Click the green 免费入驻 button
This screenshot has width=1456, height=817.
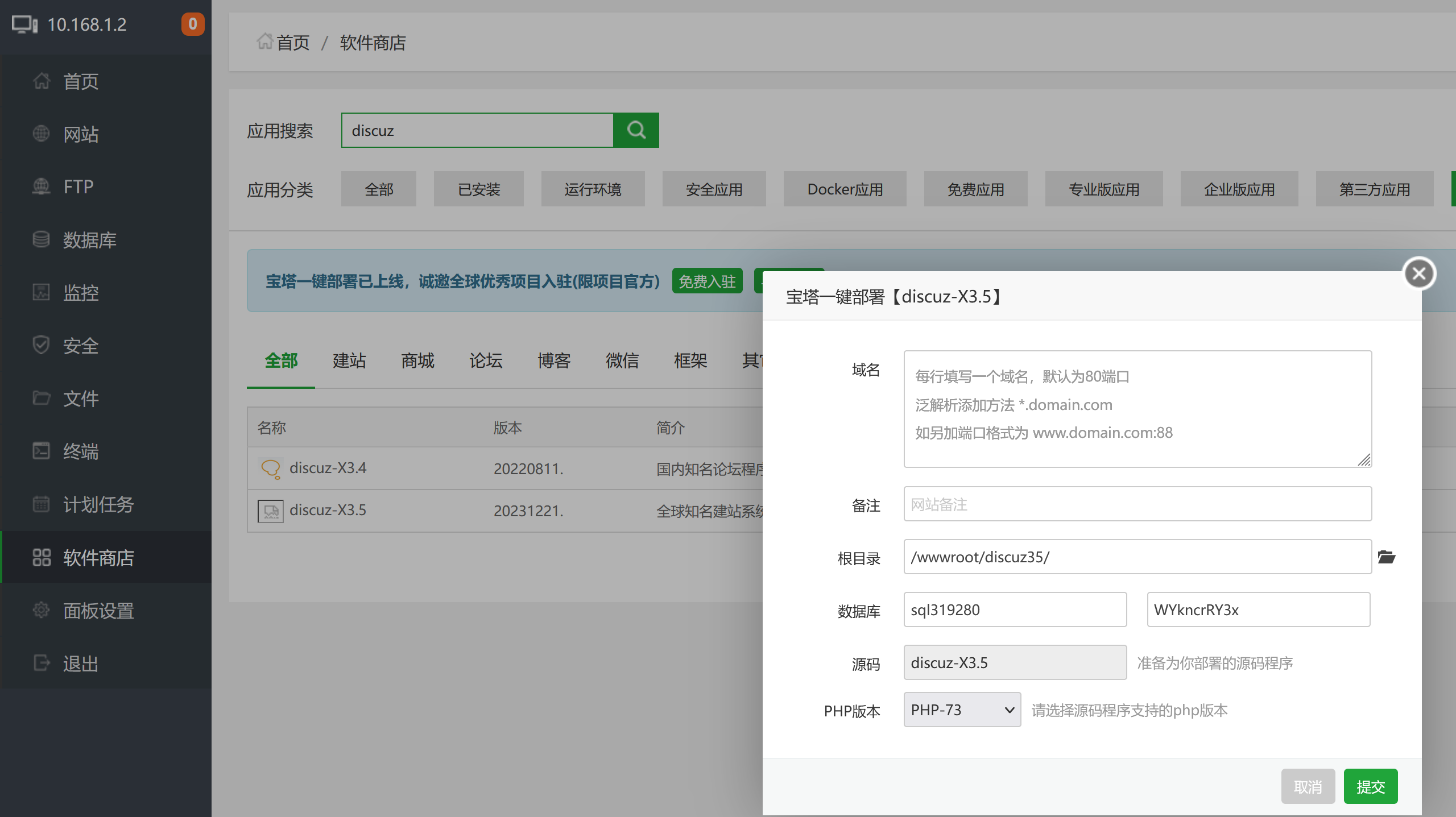[708, 281]
